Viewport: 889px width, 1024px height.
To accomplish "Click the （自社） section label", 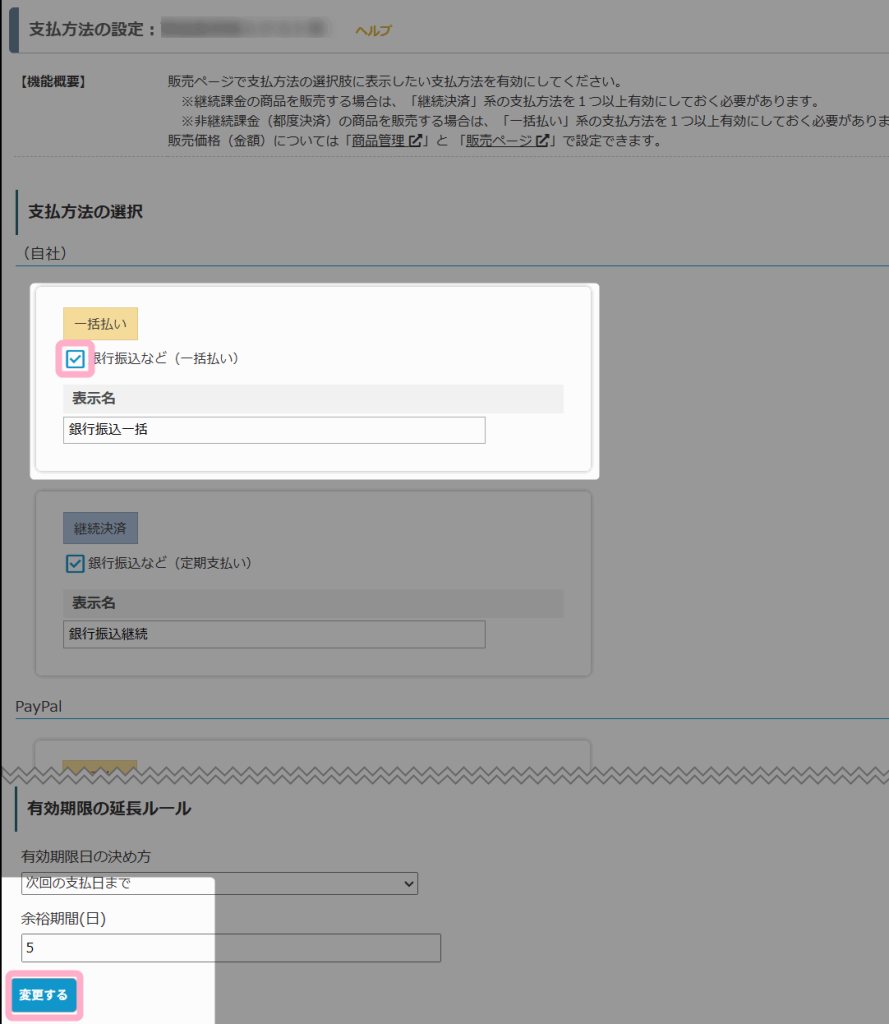I will [43, 254].
